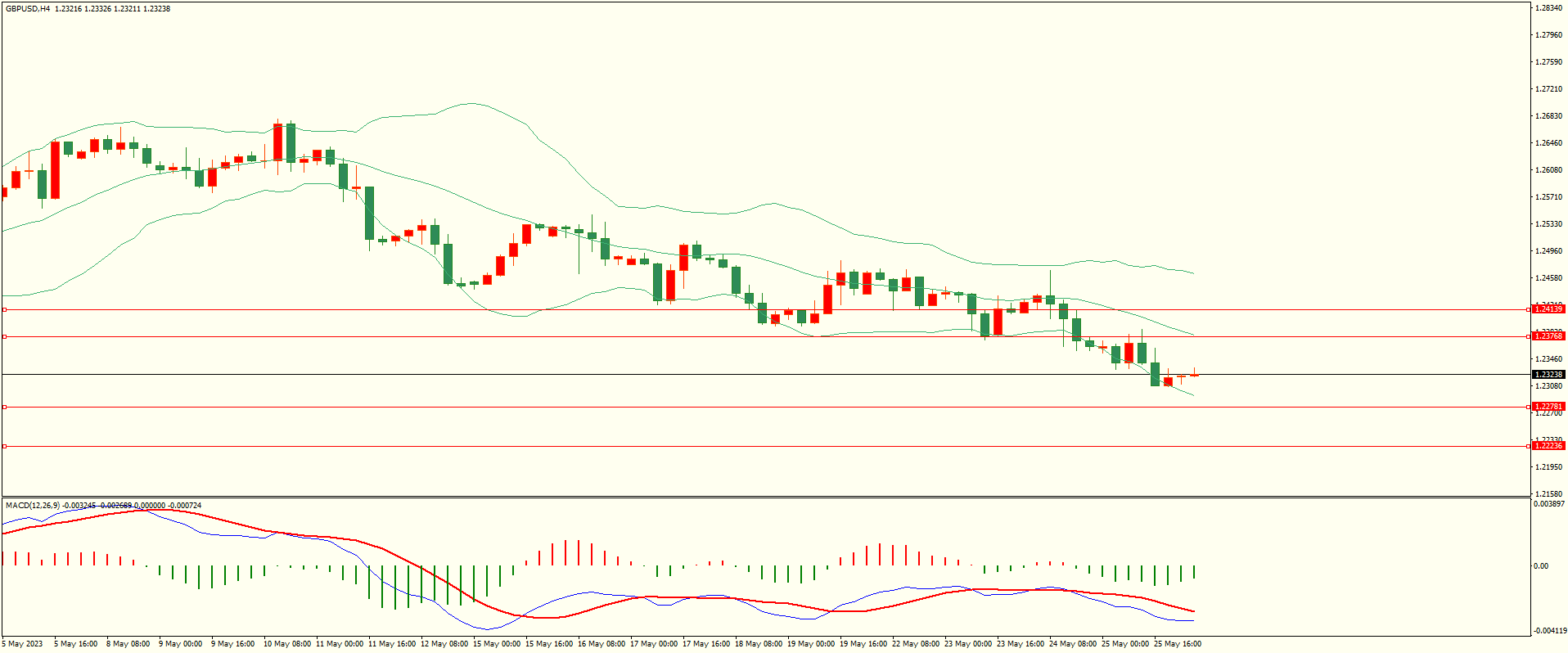Click the 5 May 2023 time axis label
The image size is (1568, 653).
coord(22,644)
